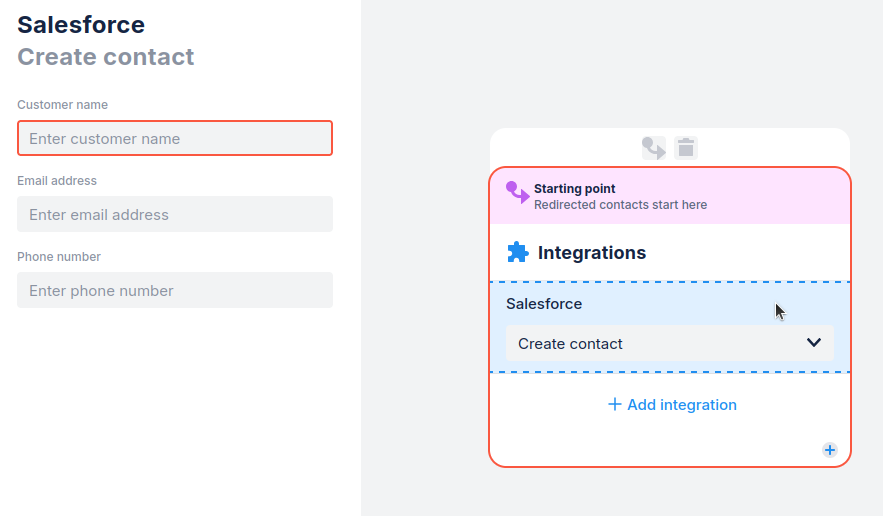Click the Customer name field label
This screenshot has width=883, height=516.
click(62, 105)
